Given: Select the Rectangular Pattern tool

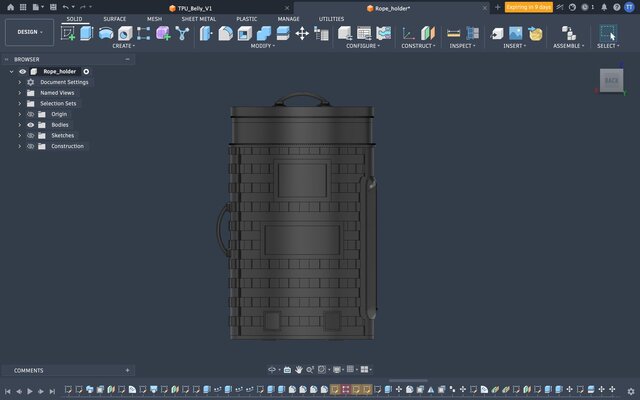Looking at the screenshot, I should (x=143, y=33).
